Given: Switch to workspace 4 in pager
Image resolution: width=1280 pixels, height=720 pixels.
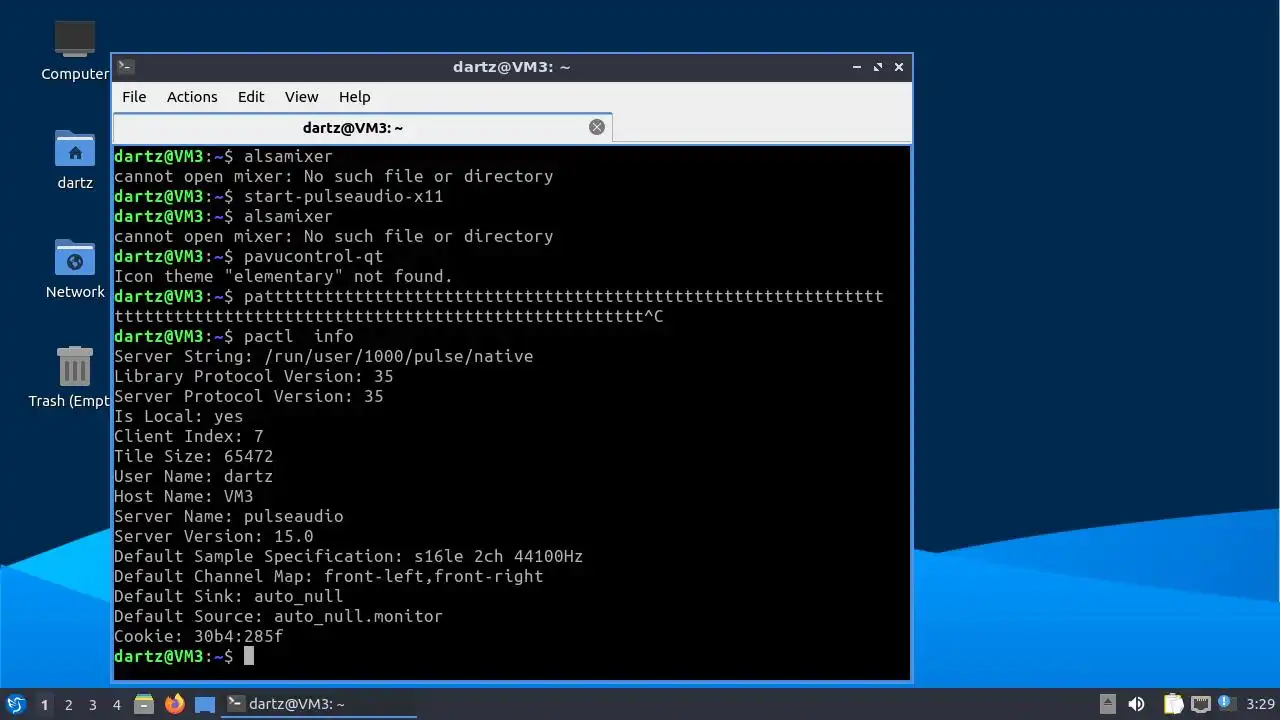Looking at the screenshot, I should [116, 704].
